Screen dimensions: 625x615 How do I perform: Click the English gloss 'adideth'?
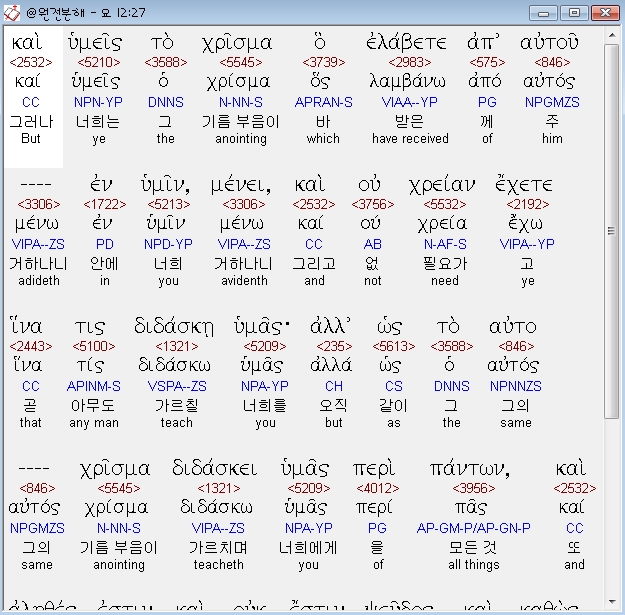tap(39, 281)
